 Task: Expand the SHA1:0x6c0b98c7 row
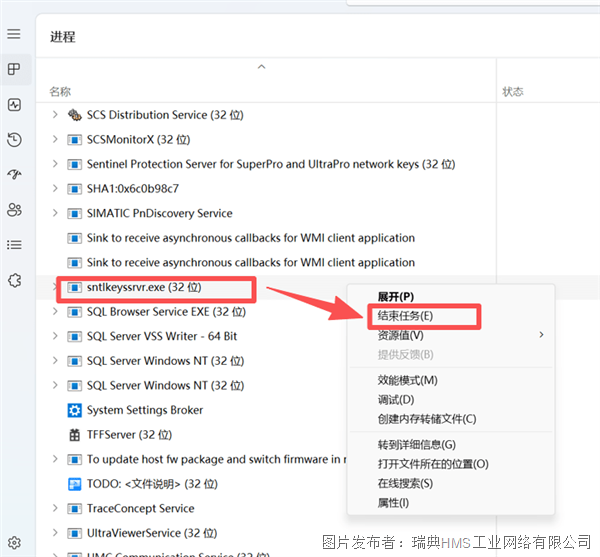(x=55, y=189)
